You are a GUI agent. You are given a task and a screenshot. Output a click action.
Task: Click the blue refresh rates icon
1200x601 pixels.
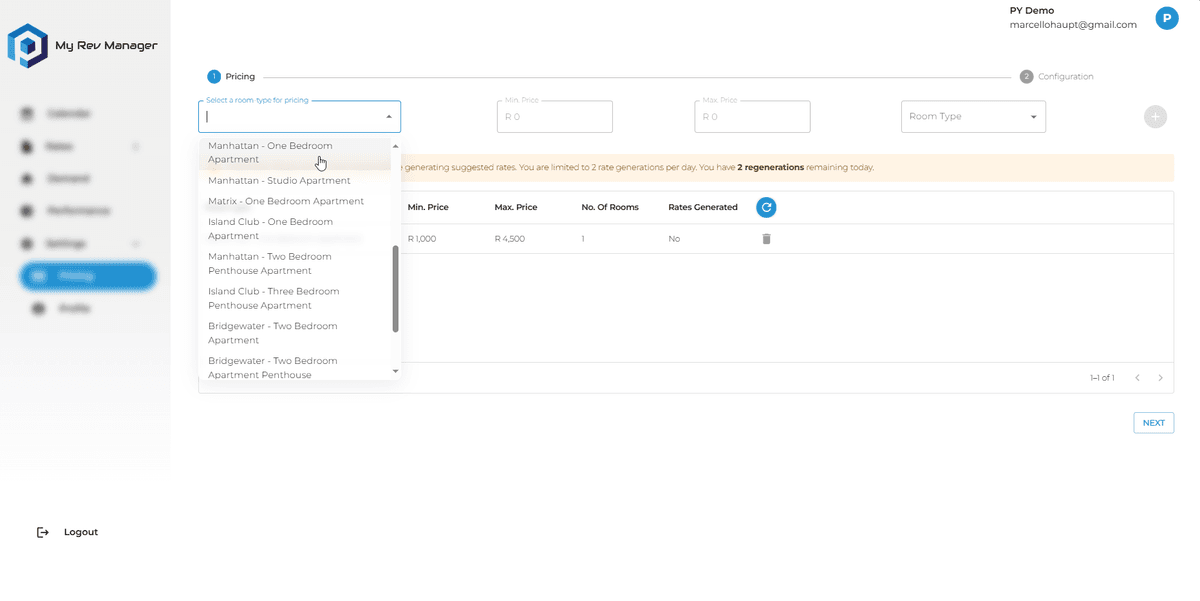point(766,207)
